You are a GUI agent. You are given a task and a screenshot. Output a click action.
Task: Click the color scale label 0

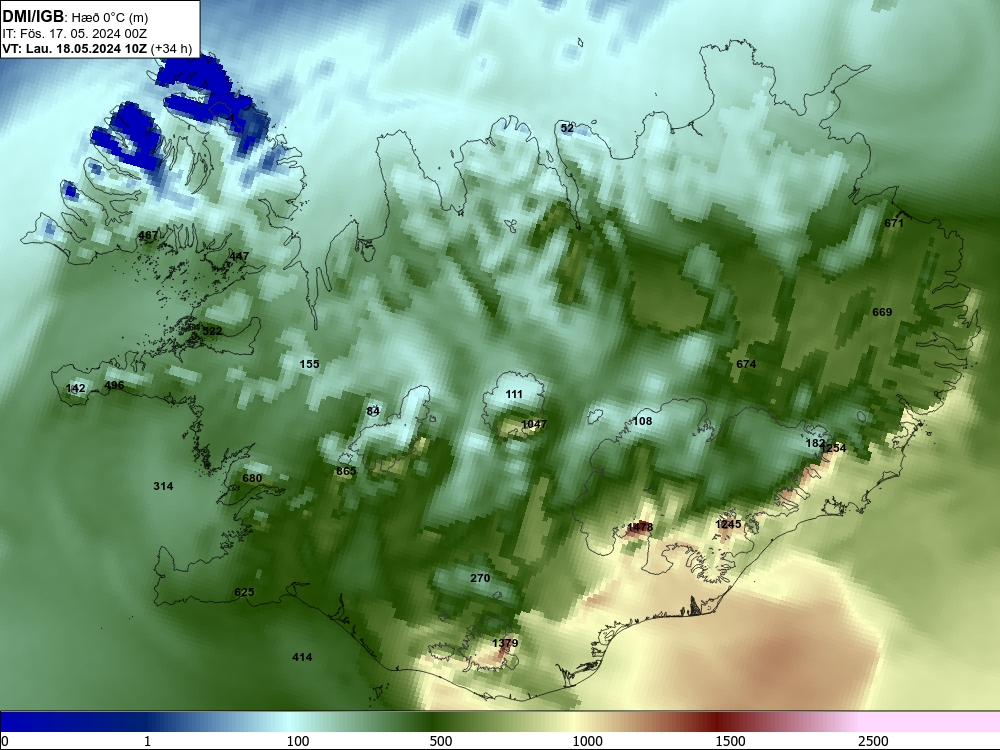pyautogui.click(x=5, y=741)
